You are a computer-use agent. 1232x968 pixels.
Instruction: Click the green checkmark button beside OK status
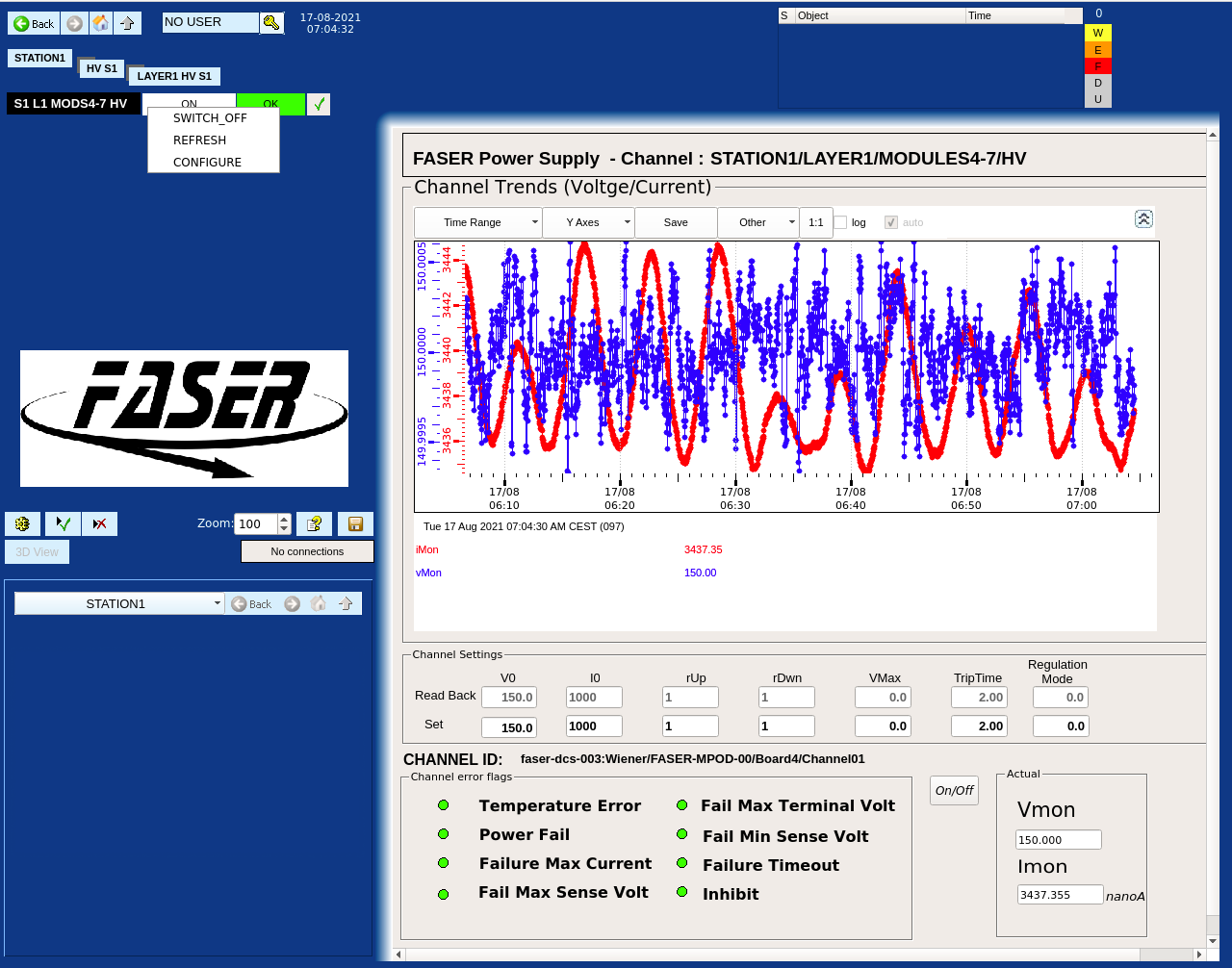319,104
